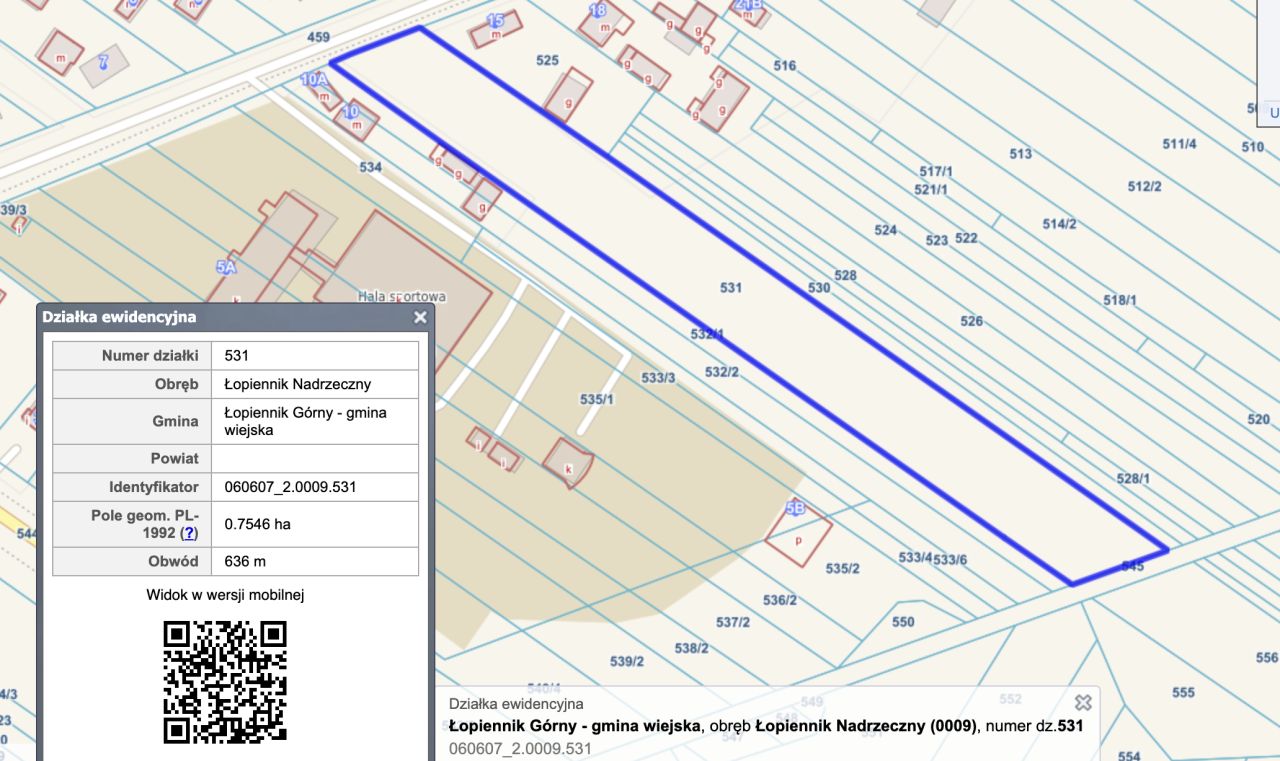This screenshot has height=761, width=1280.
Task: Select parcel 513 on the map
Action: pos(1020,154)
